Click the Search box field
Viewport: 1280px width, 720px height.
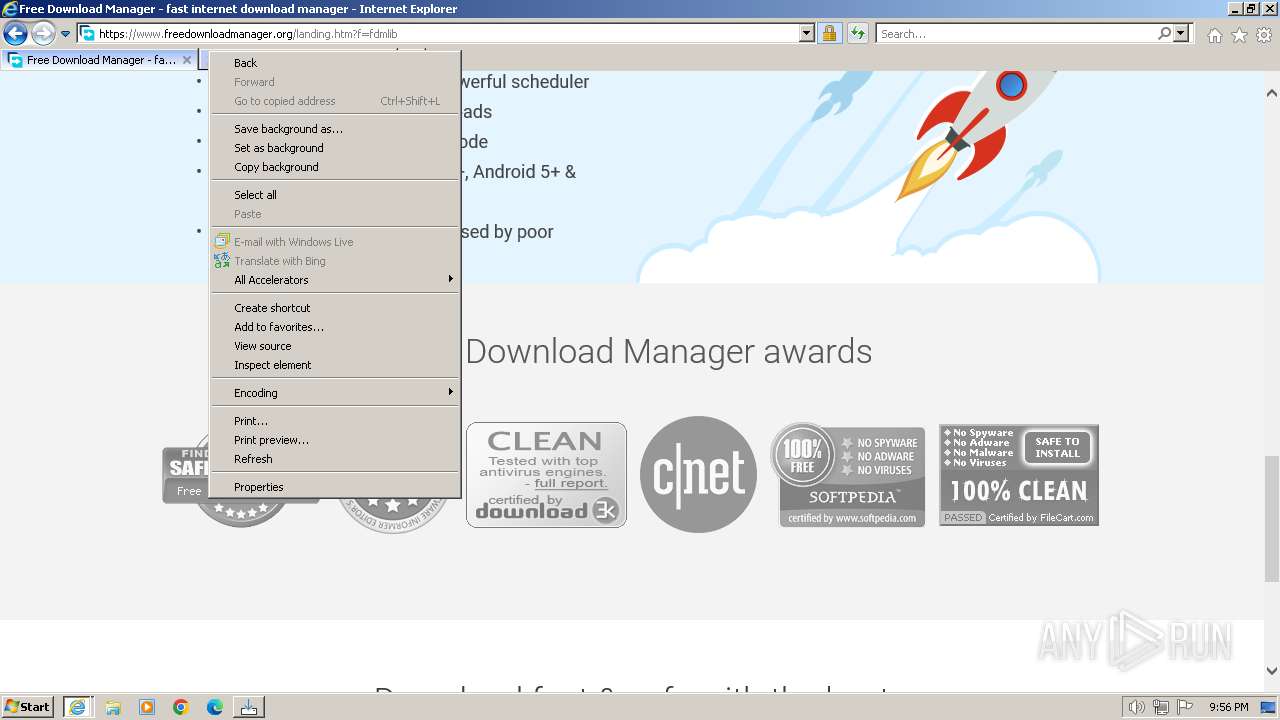pos(1015,34)
